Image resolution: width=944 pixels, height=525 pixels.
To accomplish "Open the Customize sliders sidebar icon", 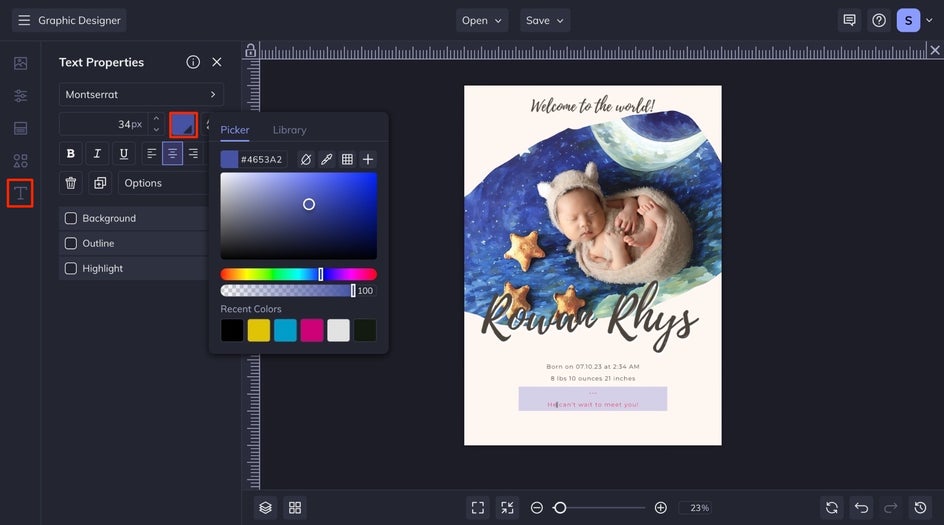I will pos(20,96).
